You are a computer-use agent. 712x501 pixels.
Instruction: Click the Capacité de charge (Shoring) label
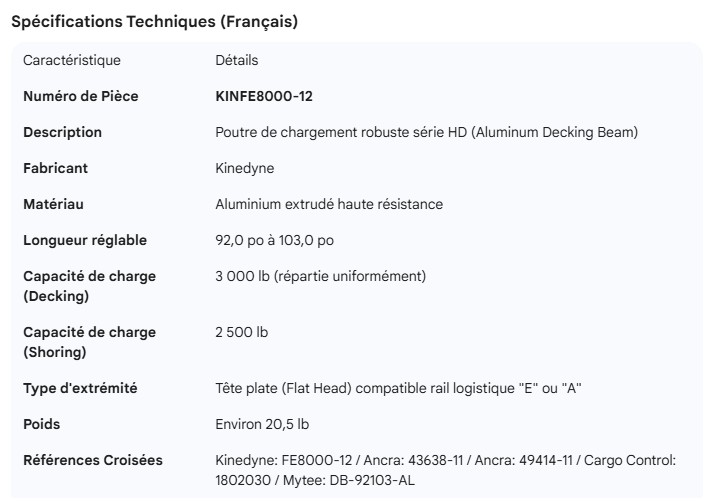tap(89, 341)
